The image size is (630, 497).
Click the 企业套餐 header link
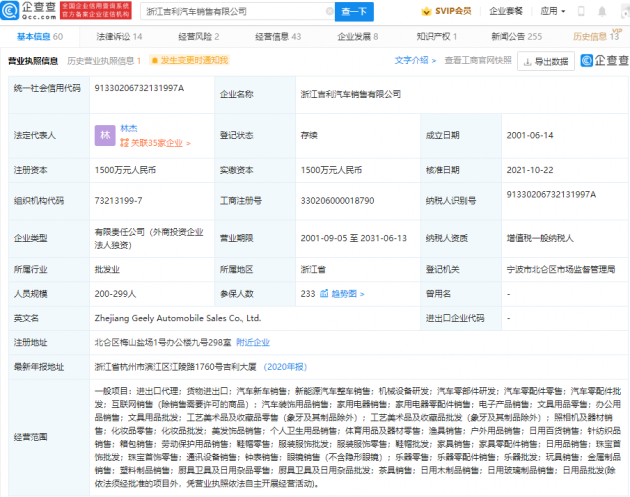[x=505, y=12]
